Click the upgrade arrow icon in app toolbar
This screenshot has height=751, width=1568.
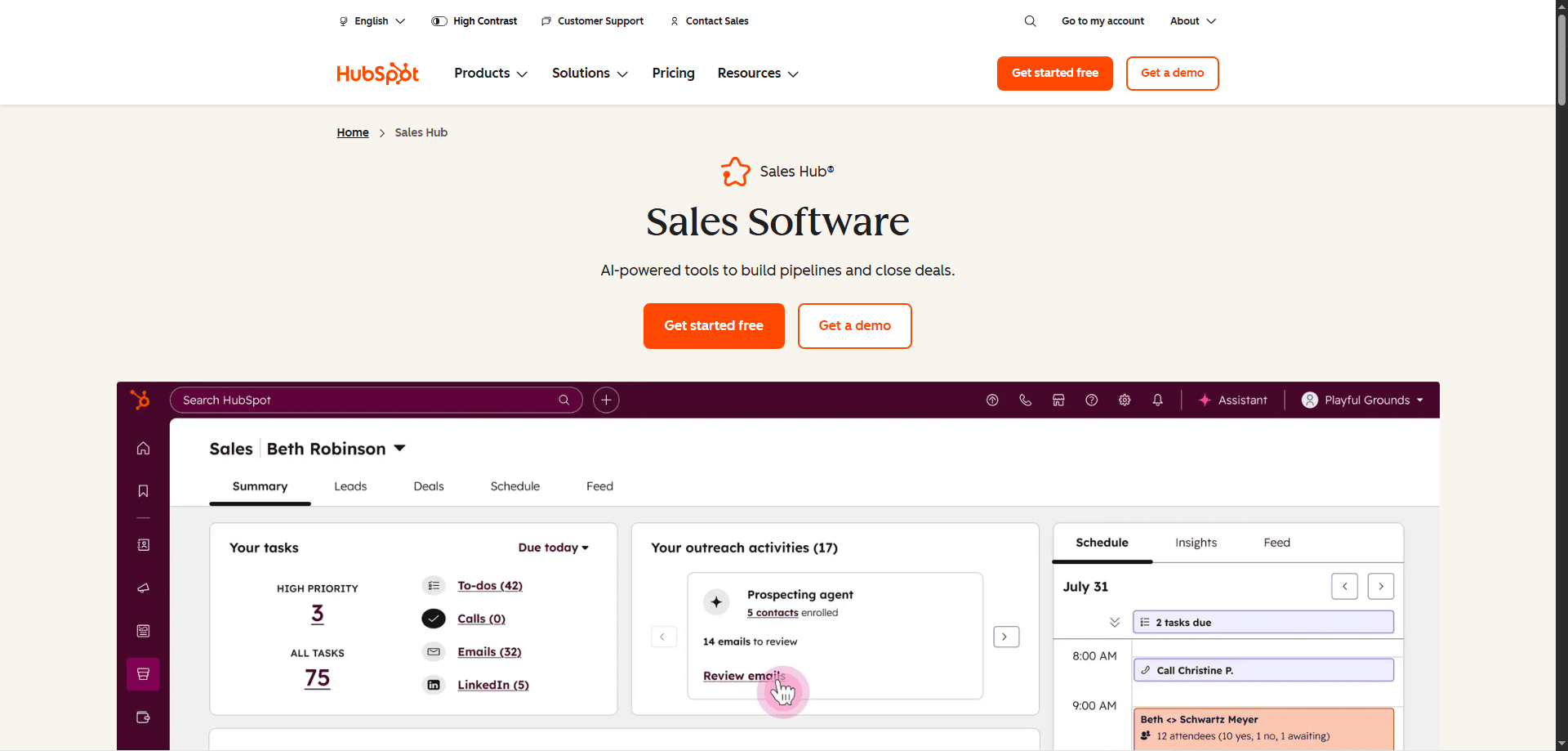coord(992,400)
